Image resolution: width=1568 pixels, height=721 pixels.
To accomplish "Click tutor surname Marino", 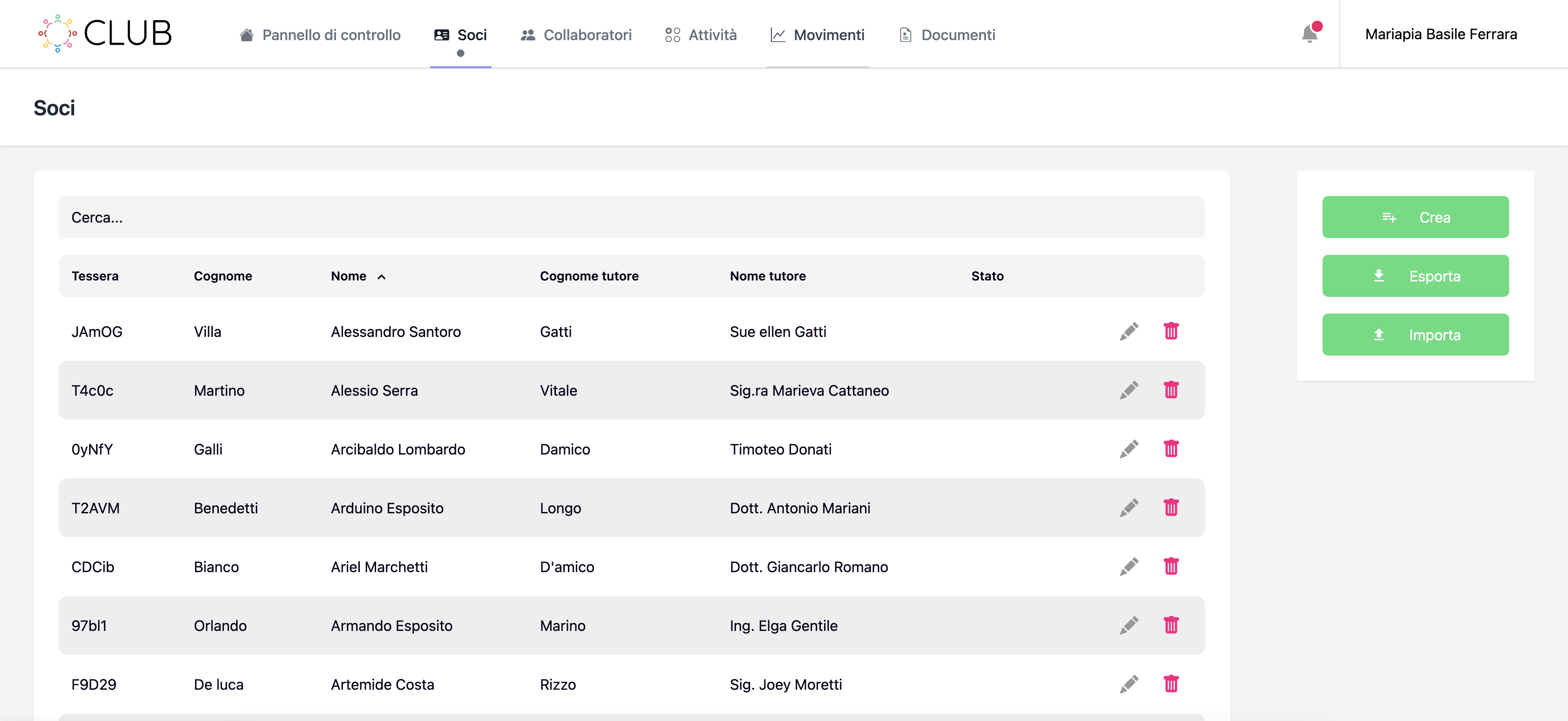I will coord(562,625).
